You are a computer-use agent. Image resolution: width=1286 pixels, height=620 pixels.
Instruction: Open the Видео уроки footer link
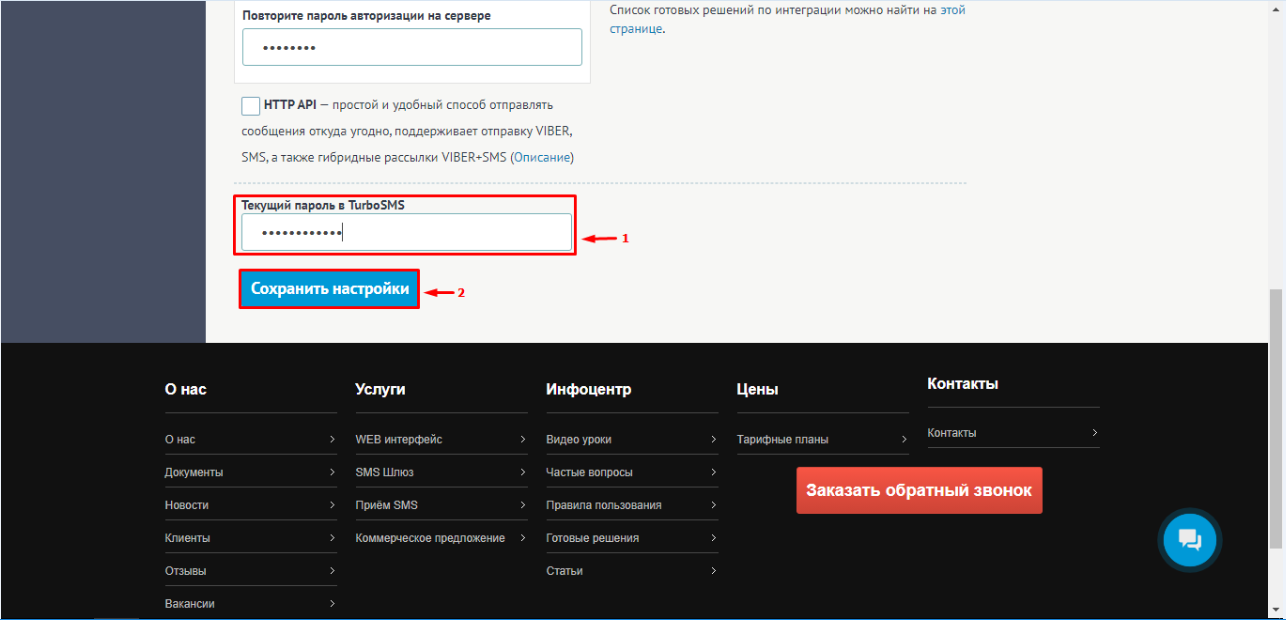[x=579, y=439]
